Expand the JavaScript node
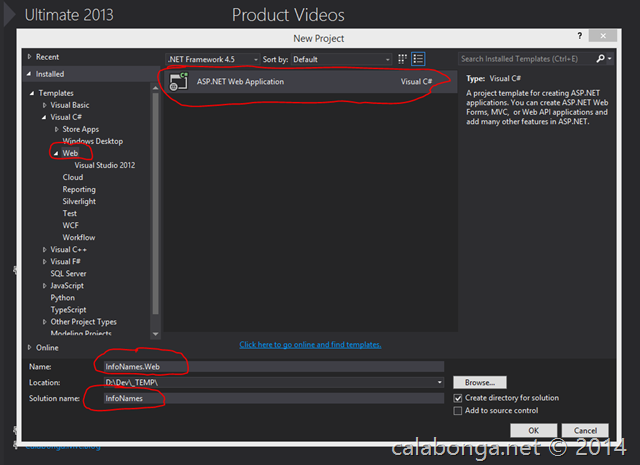Viewport: 640px width, 465px height. point(44,285)
